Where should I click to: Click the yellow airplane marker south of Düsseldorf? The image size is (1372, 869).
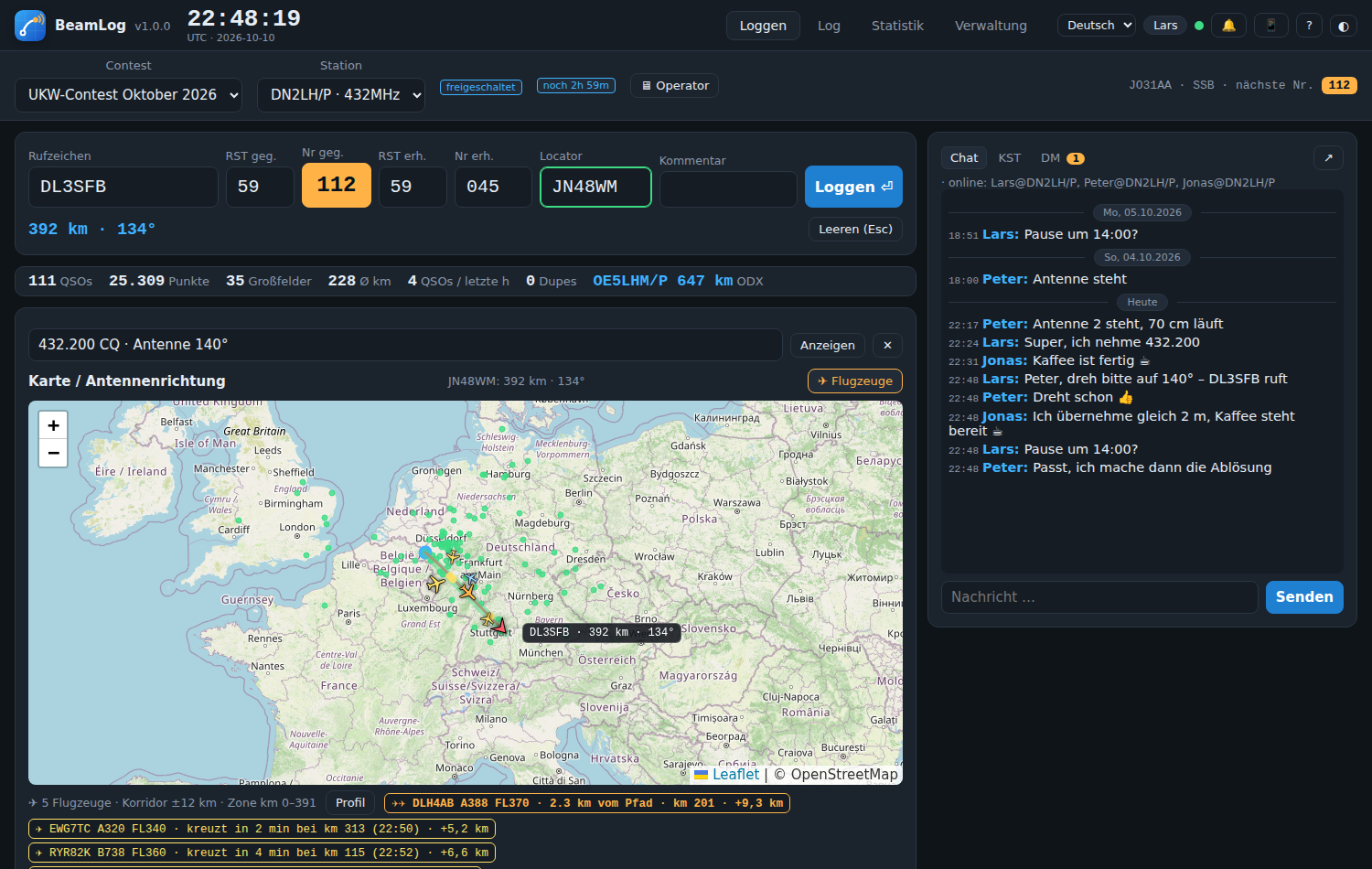(x=453, y=555)
